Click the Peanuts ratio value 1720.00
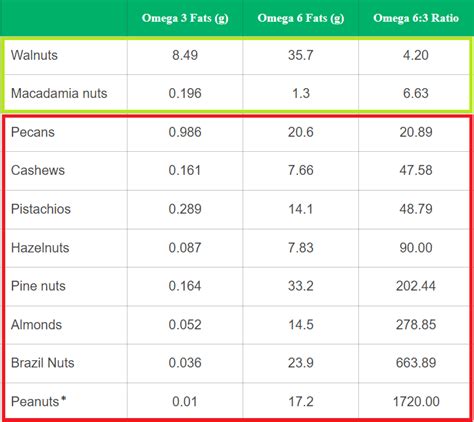This screenshot has height=422, width=474. [416, 401]
